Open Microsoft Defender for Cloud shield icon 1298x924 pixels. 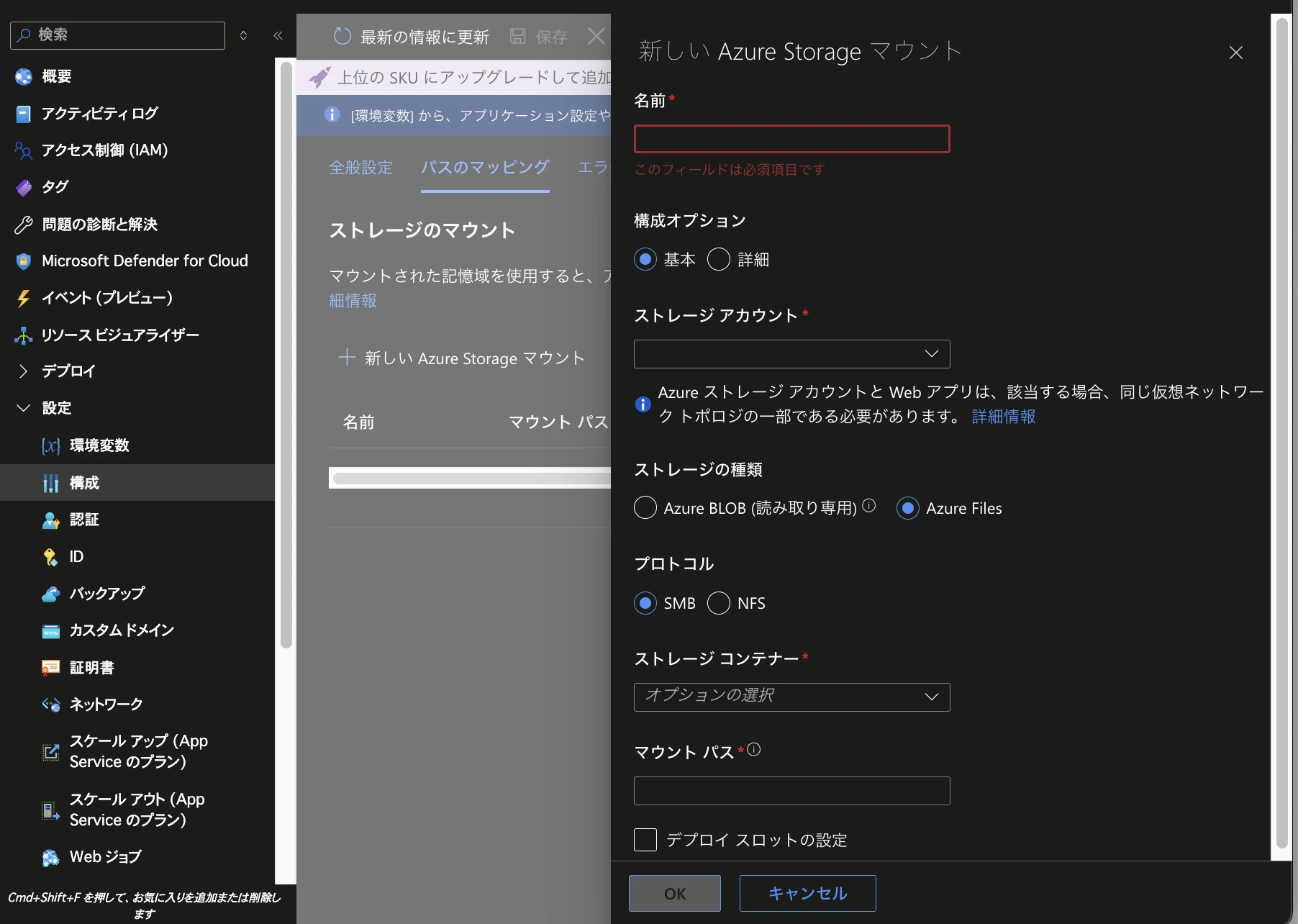24,261
